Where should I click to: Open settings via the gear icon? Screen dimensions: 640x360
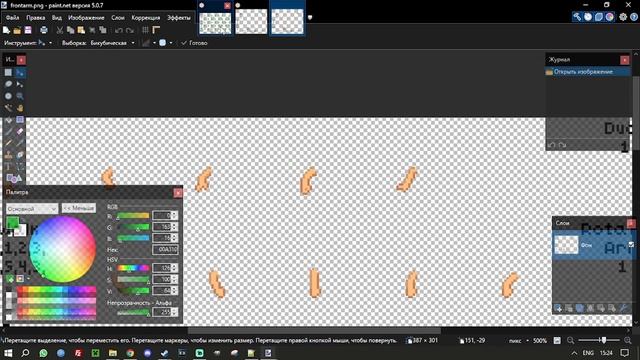623,17
